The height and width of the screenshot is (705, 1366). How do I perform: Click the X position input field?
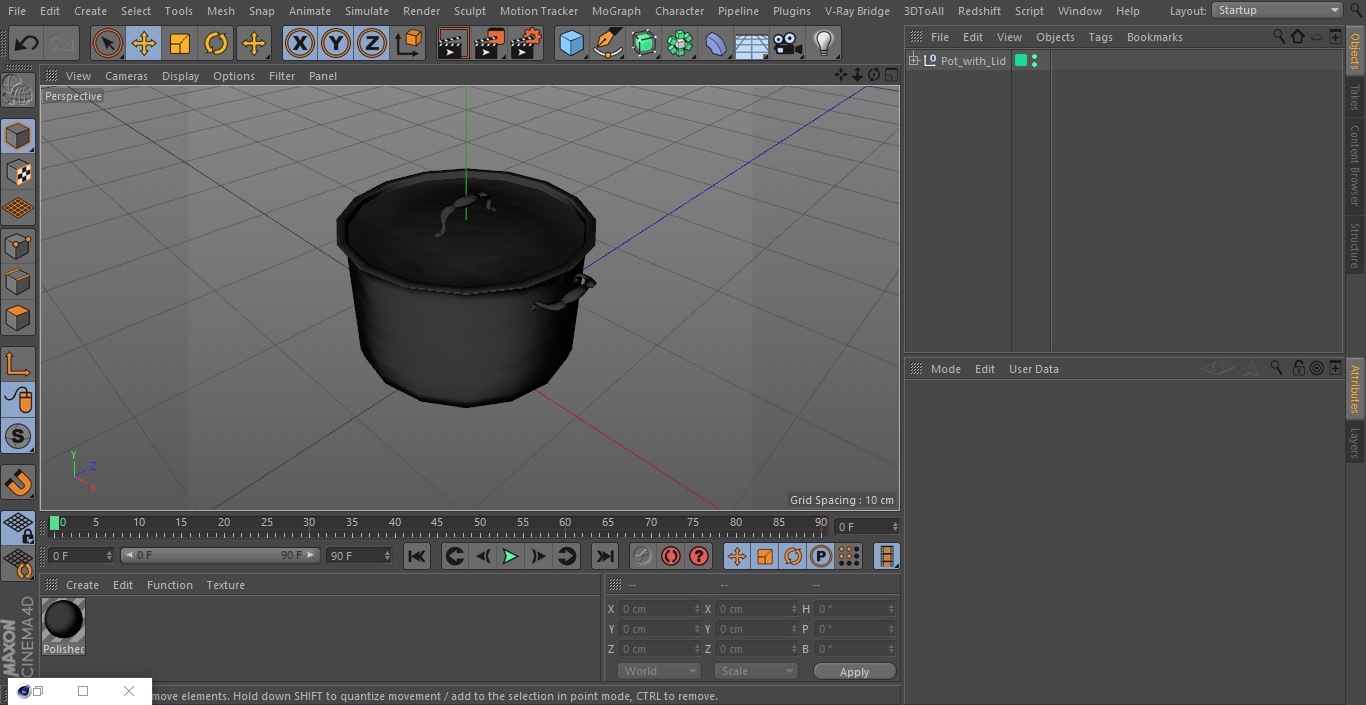[x=660, y=609]
